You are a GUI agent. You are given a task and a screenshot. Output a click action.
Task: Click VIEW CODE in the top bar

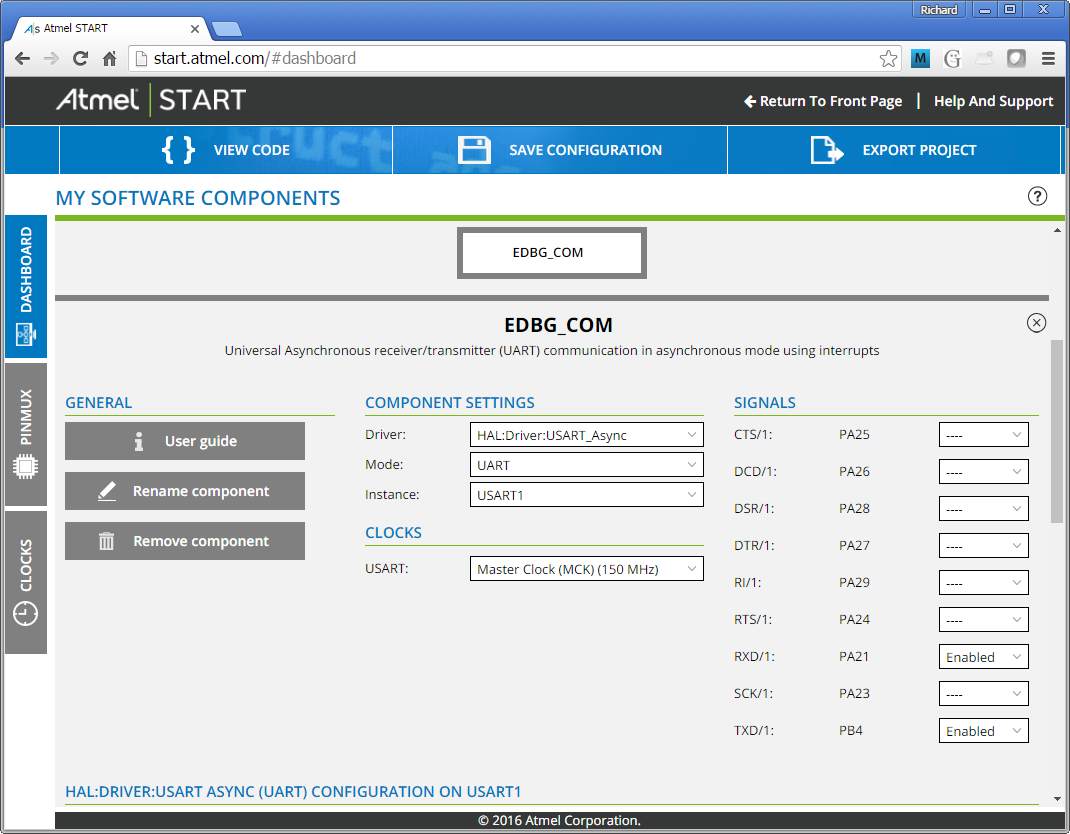click(226, 149)
